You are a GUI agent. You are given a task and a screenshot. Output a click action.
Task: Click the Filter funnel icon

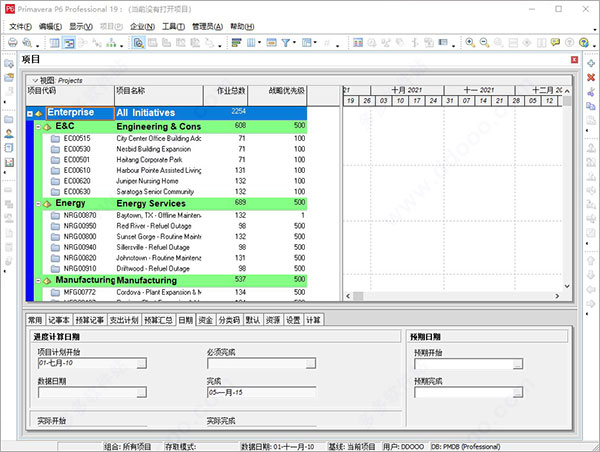click(285, 42)
